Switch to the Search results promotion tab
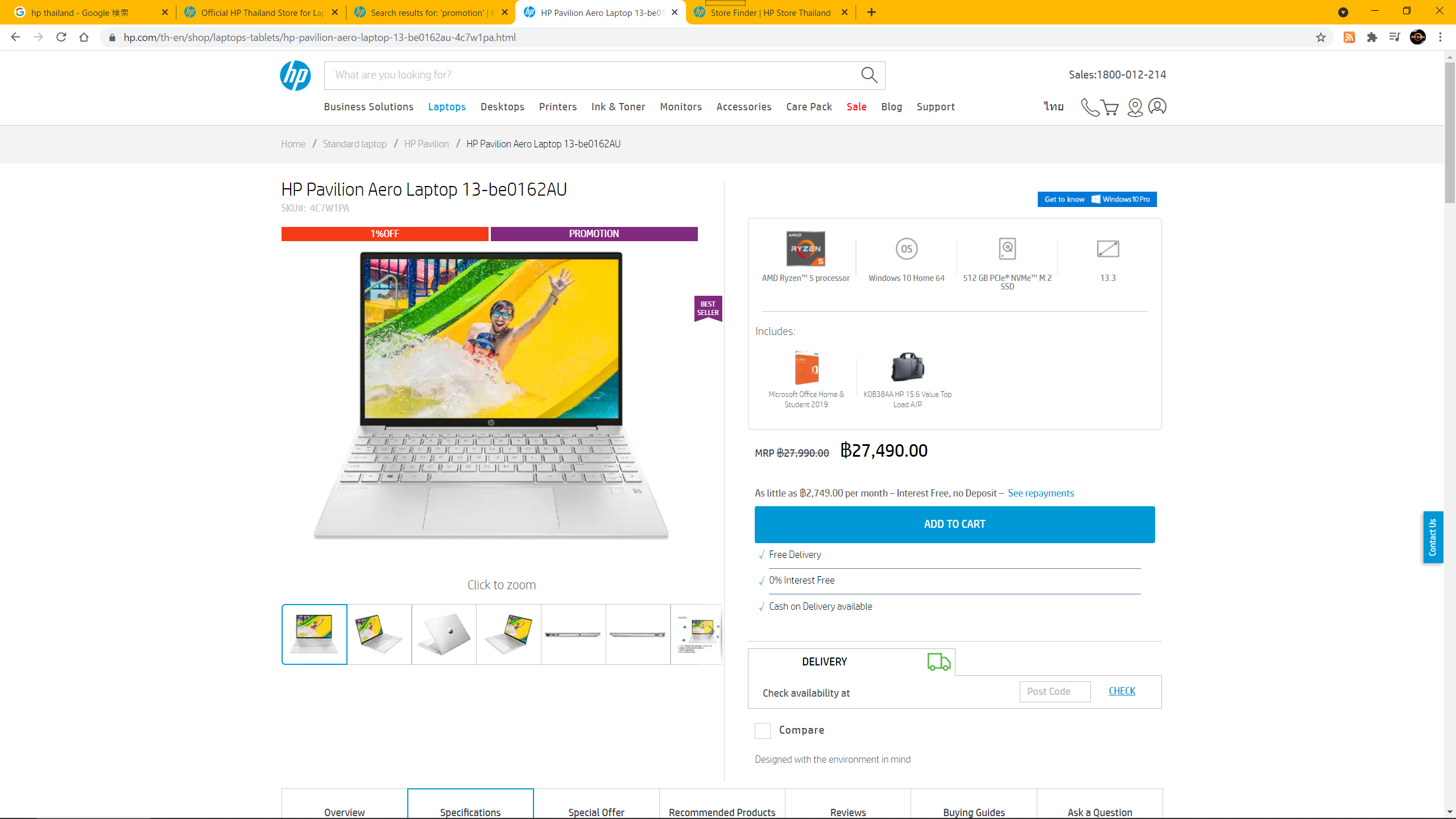 [431, 13]
